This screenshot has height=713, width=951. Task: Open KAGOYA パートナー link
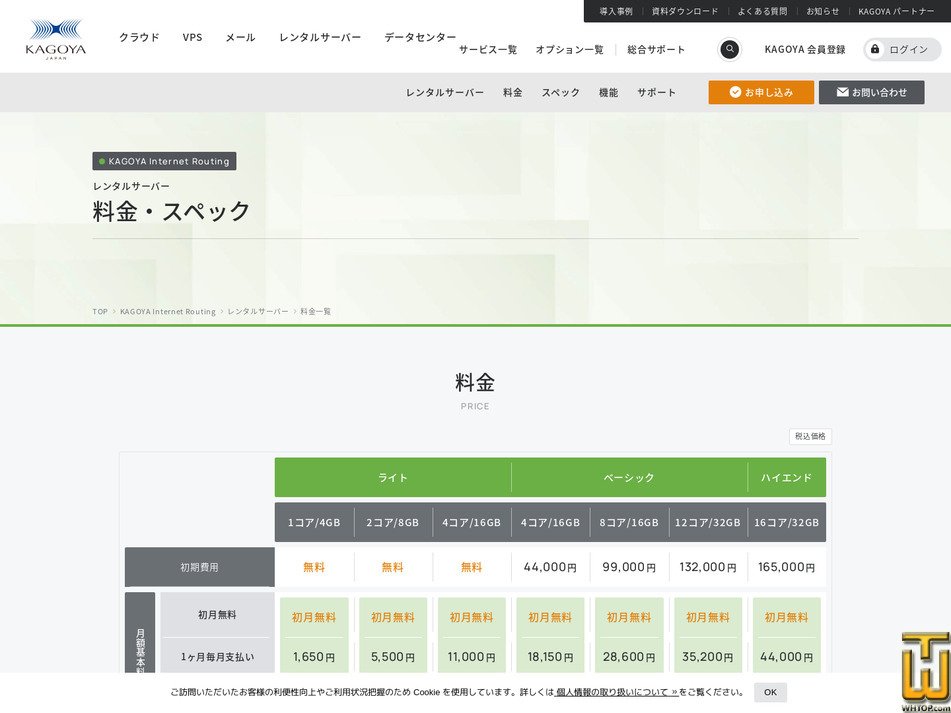click(896, 11)
